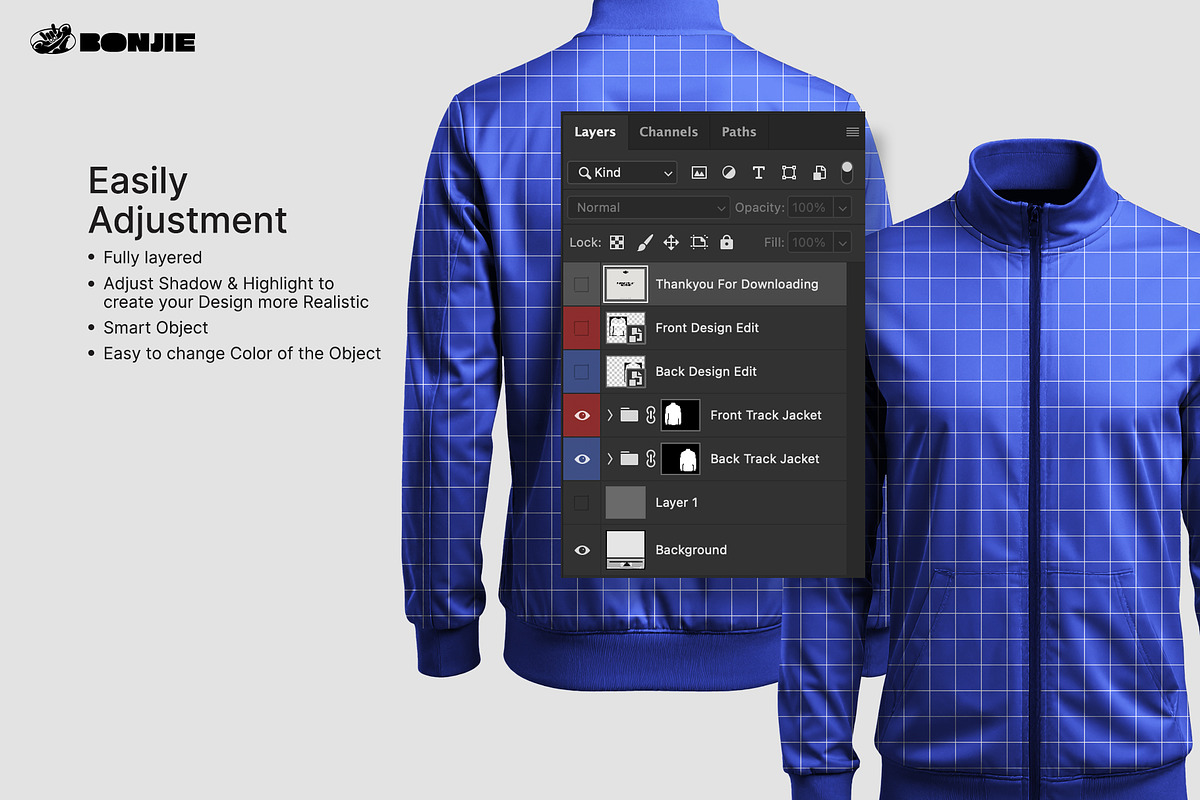Image resolution: width=1200 pixels, height=800 pixels.
Task: Click the Front Track Jacket folder icon
Action: [x=628, y=415]
